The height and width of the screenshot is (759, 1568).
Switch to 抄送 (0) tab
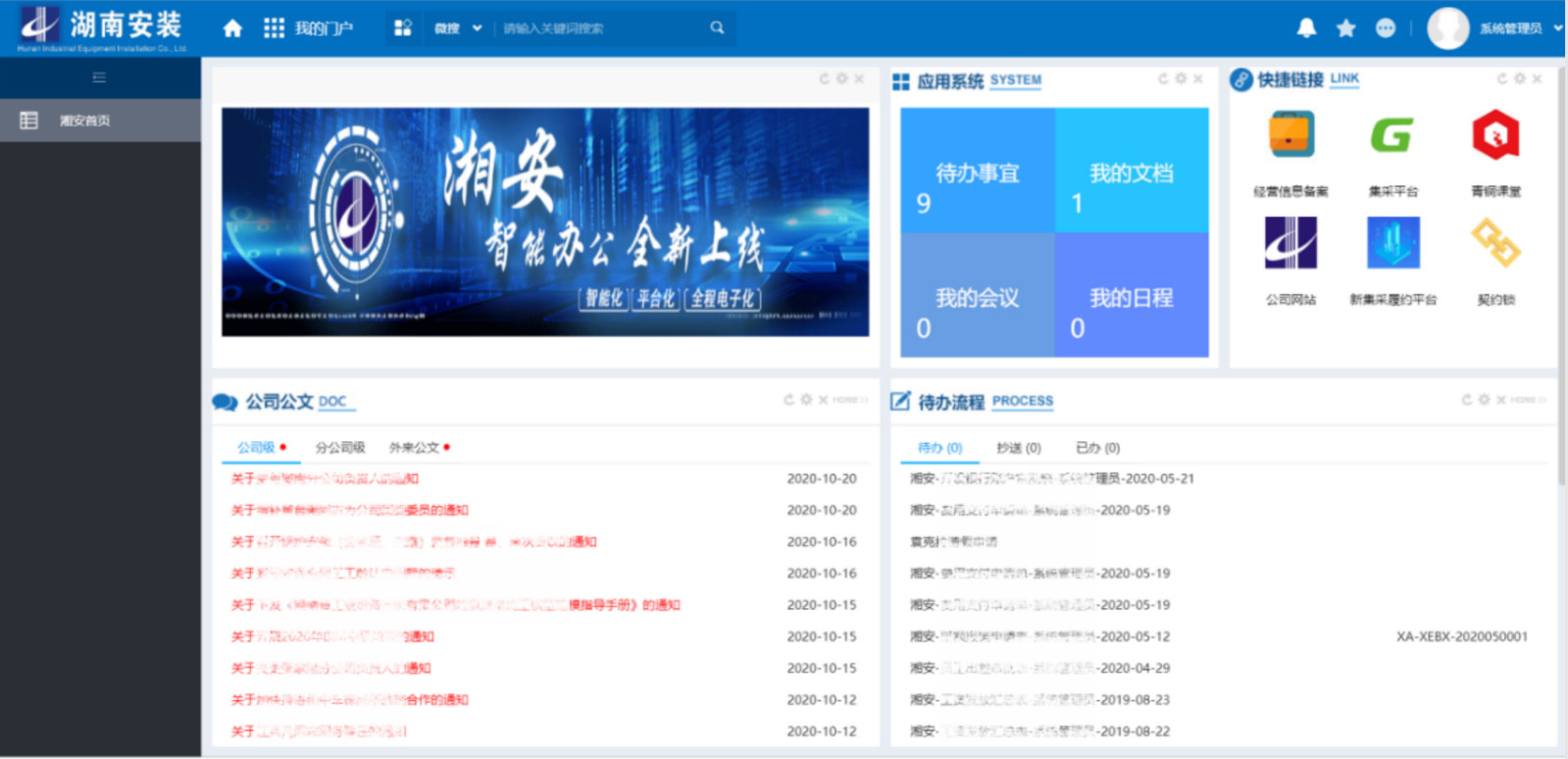click(x=1019, y=447)
